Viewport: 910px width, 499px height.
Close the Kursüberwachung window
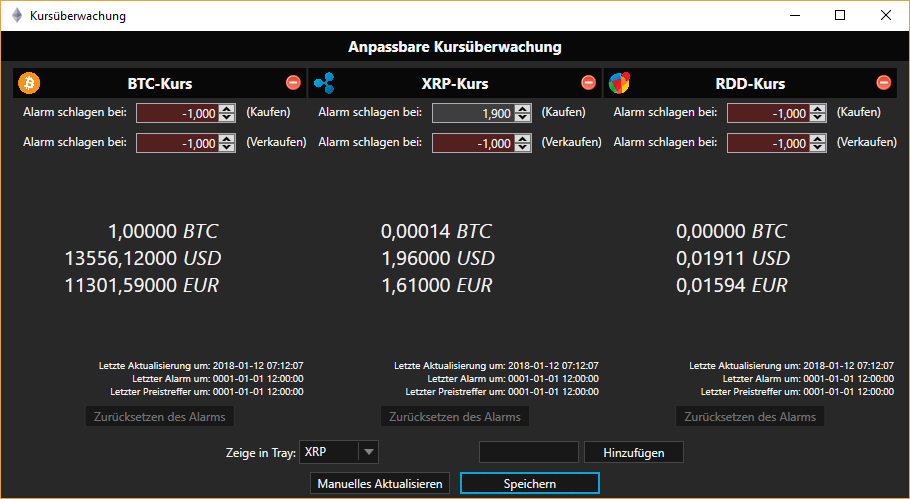886,16
